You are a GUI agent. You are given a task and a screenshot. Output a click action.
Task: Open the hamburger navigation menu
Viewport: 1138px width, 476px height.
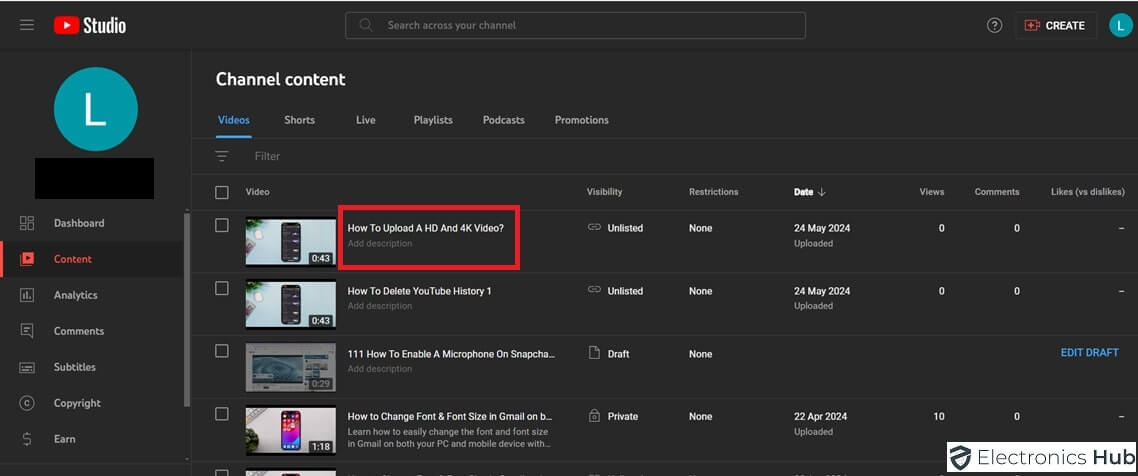pyautogui.click(x=27, y=25)
